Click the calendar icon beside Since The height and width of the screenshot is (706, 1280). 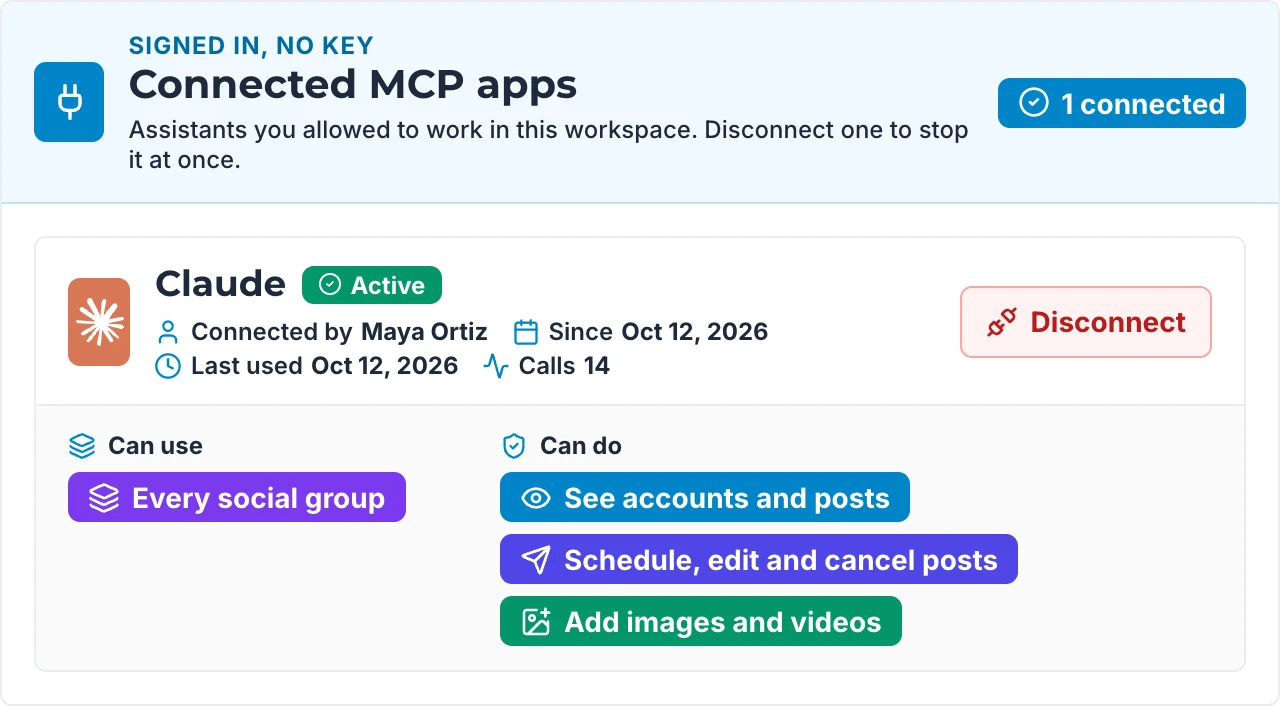coord(526,332)
